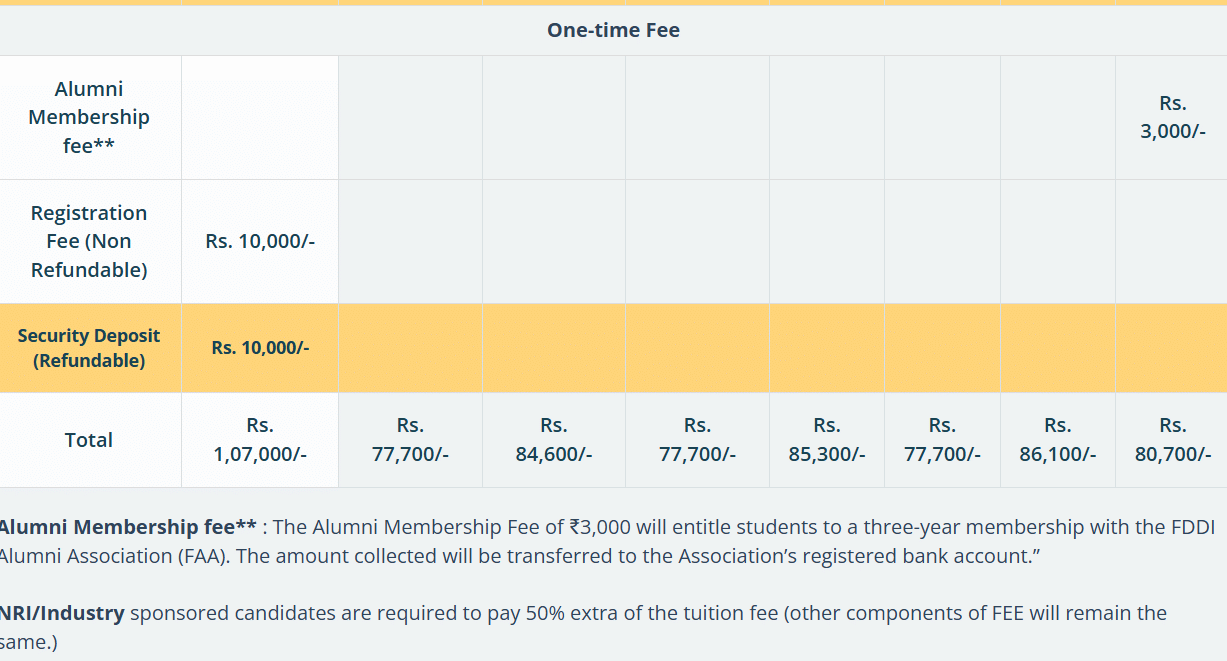Select the Registration Fee (Non Refundable) label

pos(89,241)
